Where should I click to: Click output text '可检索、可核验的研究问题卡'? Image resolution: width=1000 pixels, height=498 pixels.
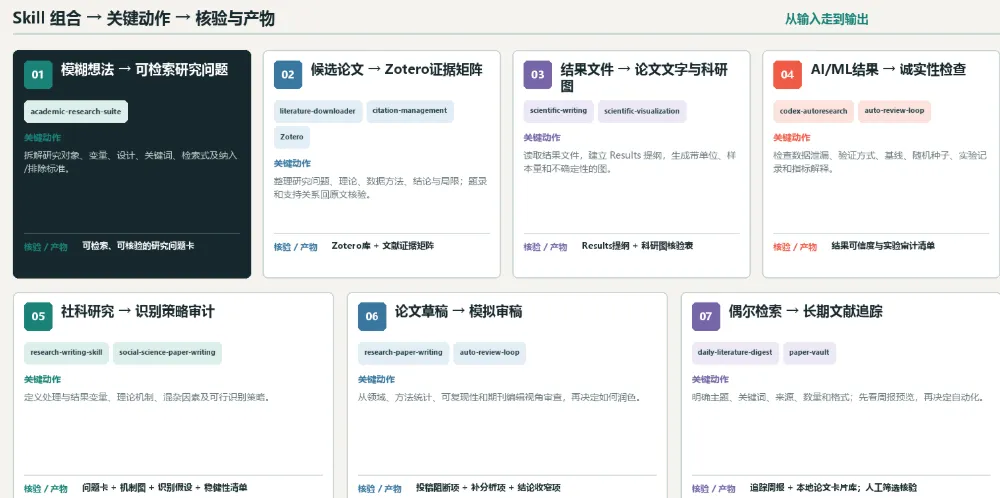138,245
